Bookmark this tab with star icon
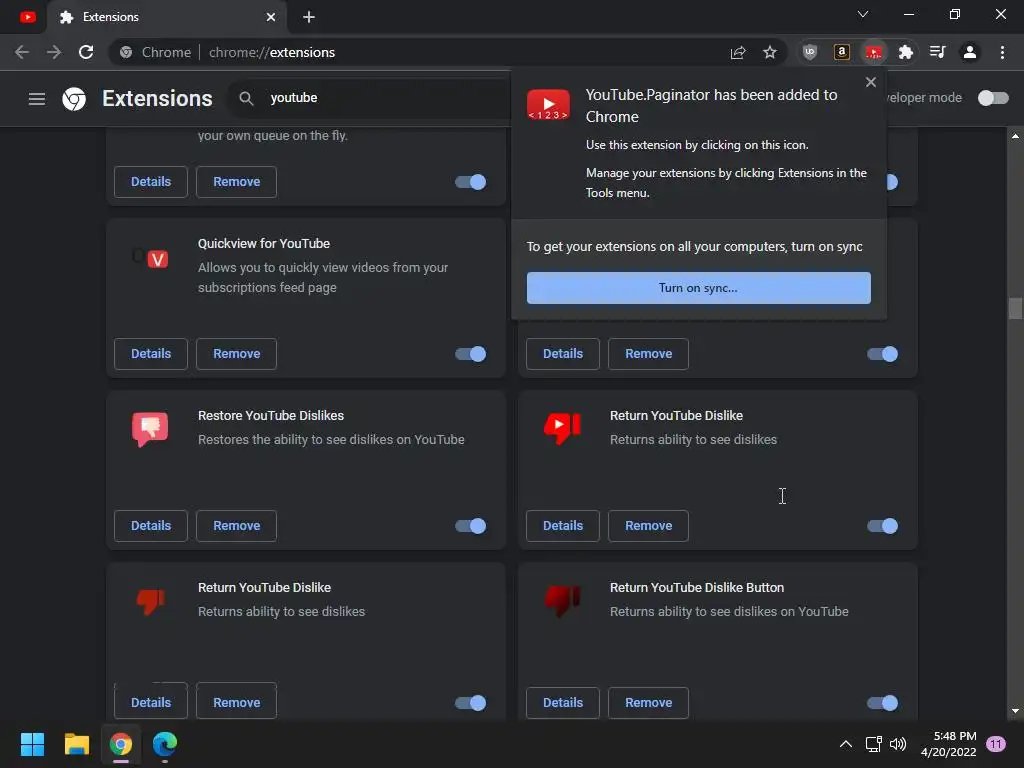This screenshot has width=1024, height=768. tap(770, 52)
